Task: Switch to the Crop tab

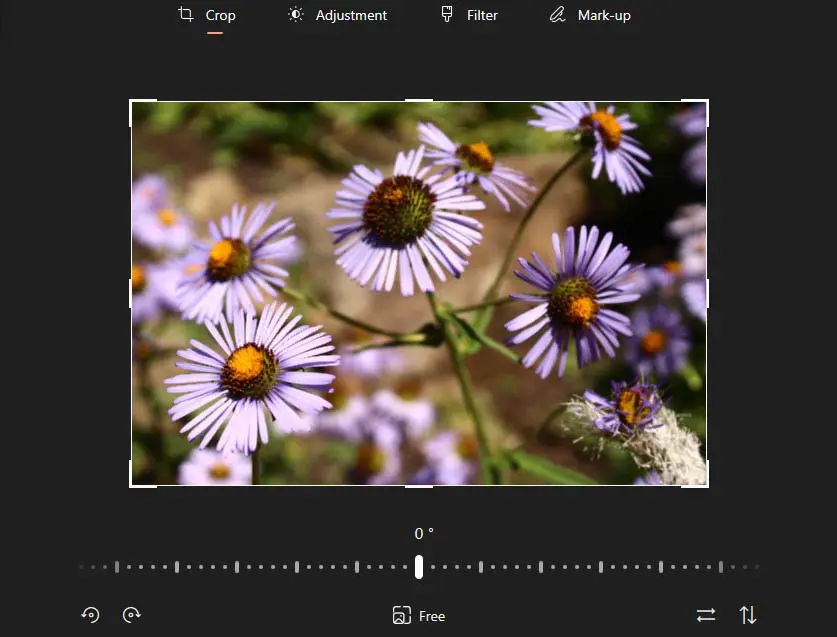Action: (x=207, y=15)
